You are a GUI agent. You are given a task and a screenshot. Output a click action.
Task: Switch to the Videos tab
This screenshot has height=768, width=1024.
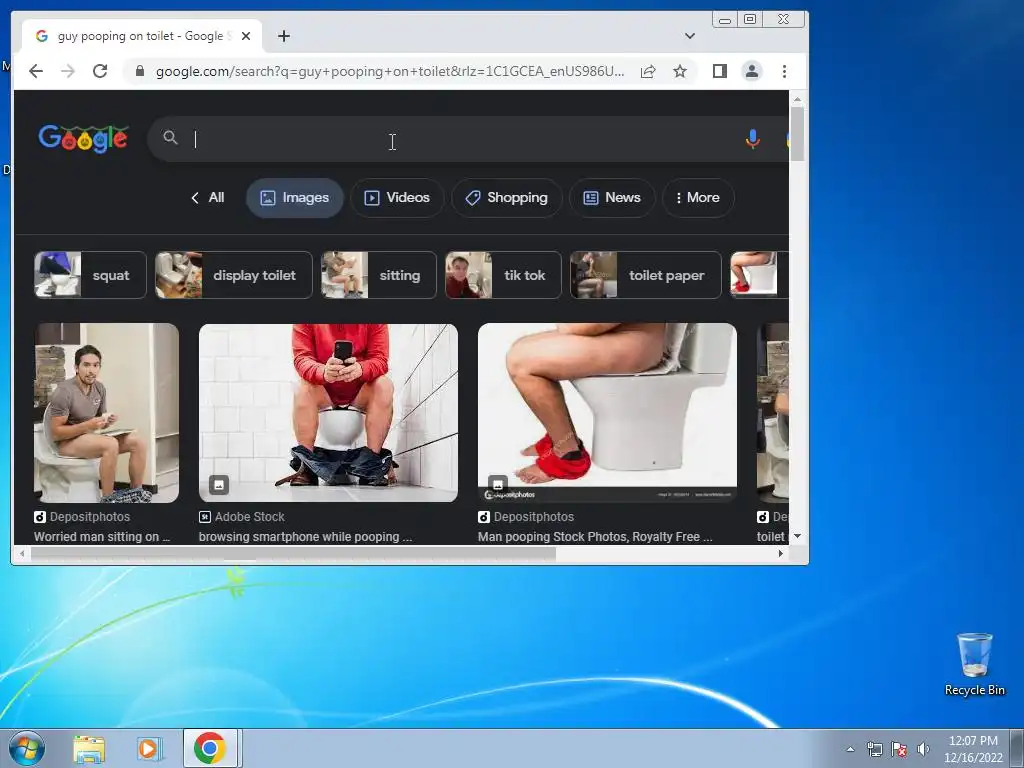397,198
